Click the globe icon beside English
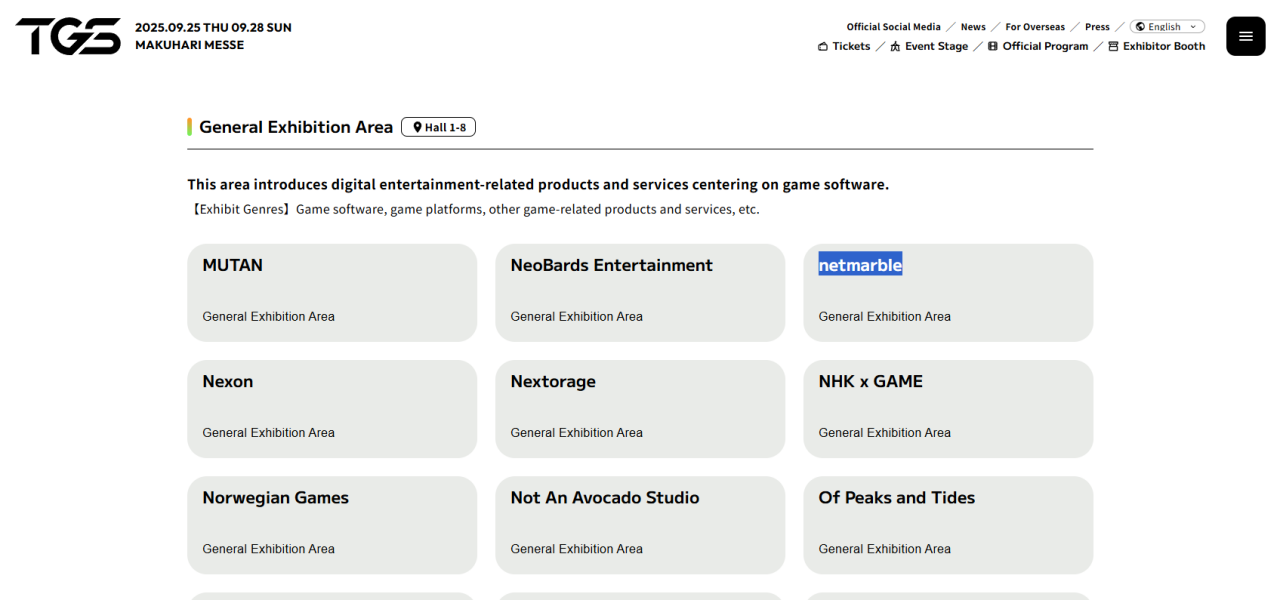The image size is (1280, 600). click(1140, 27)
